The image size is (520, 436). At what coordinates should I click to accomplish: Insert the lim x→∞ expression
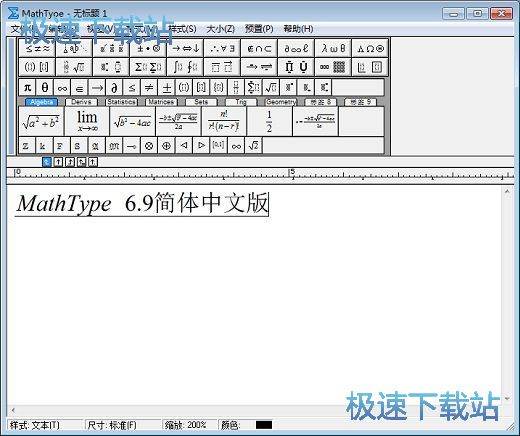tap(87, 121)
